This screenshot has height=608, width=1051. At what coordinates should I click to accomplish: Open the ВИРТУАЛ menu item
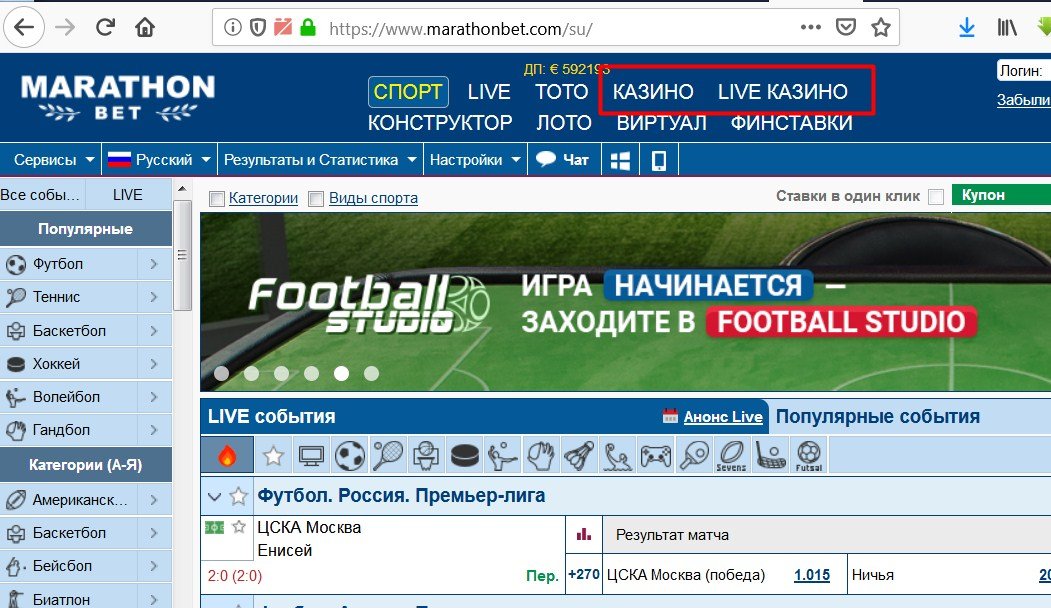click(x=662, y=123)
